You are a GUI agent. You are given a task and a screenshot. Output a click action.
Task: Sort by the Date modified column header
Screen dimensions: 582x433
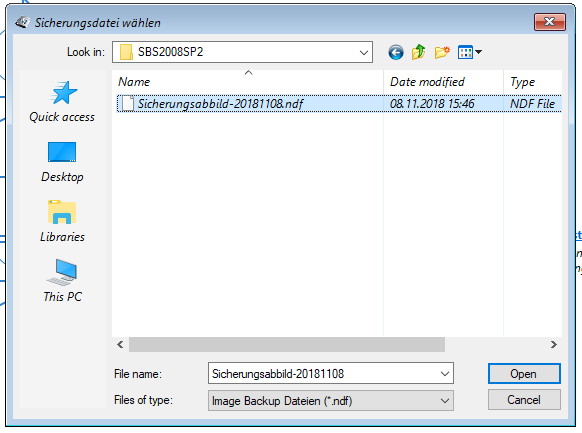(443, 82)
